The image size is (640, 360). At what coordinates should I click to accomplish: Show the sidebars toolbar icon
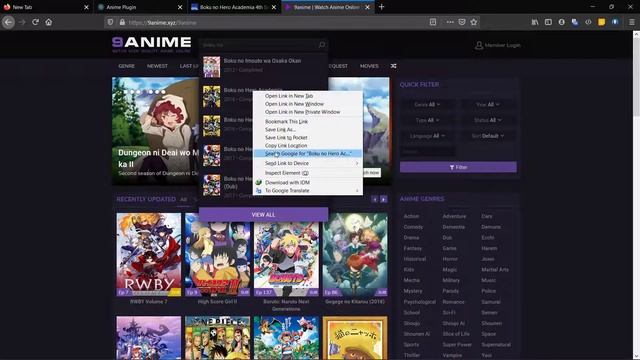pyautogui.click(x=548, y=22)
